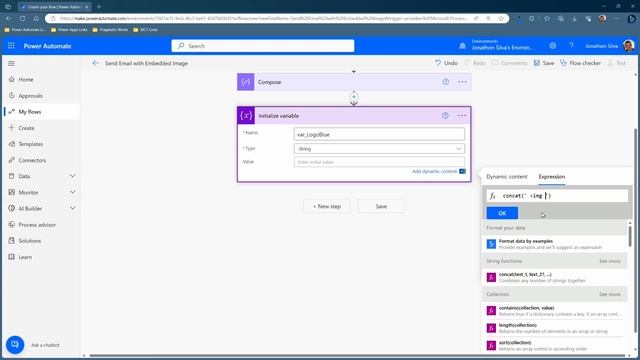Viewport: 640px width, 360px height.
Task: Click the expression list vertical scrollbar
Action: 630,236
